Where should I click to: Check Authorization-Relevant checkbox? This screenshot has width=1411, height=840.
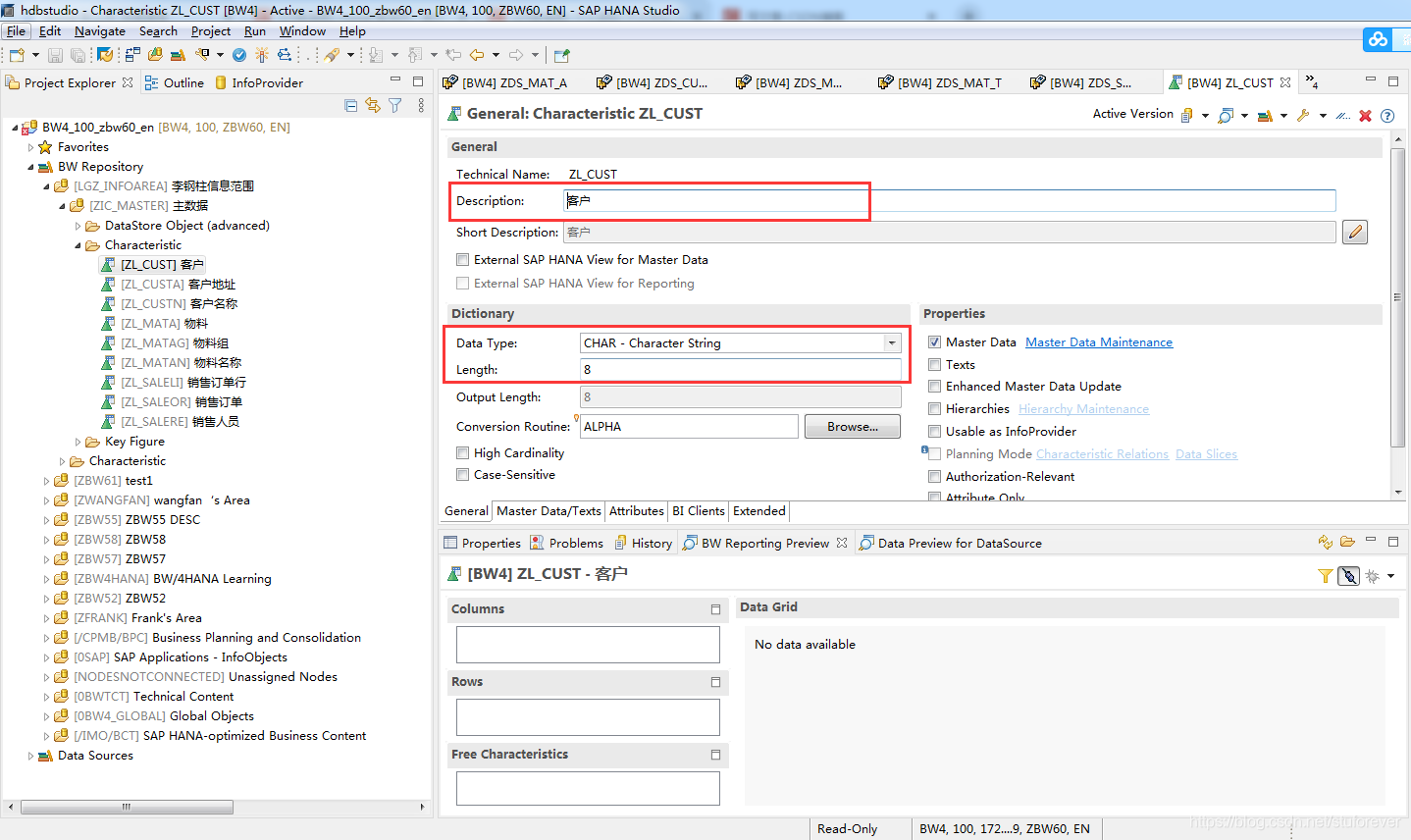pyautogui.click(x=935, y=477)
